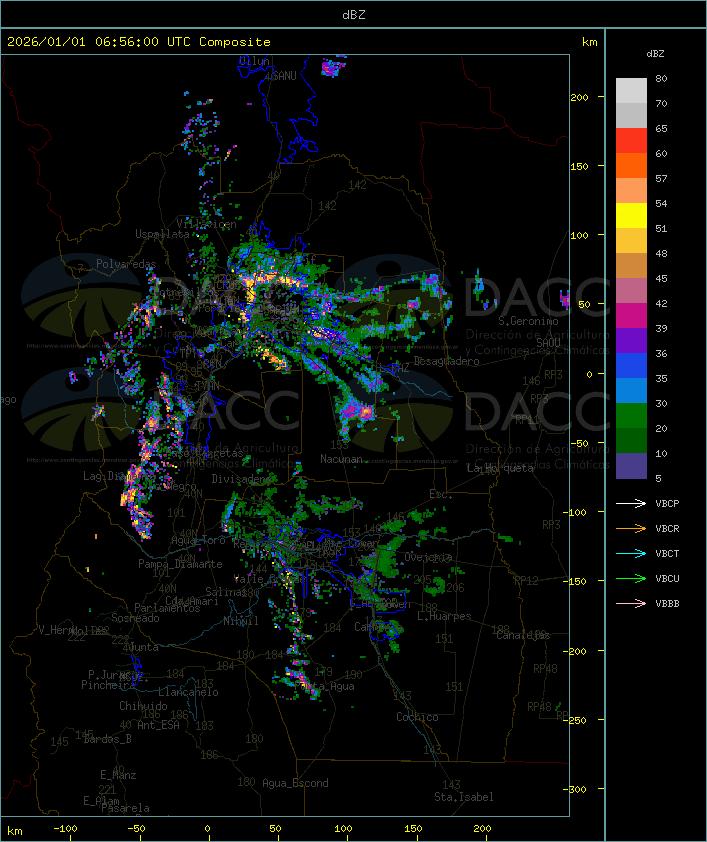The image size is (707, 842).
Task: Click the Pampa_Diamante place label
Action: [180, 564]
